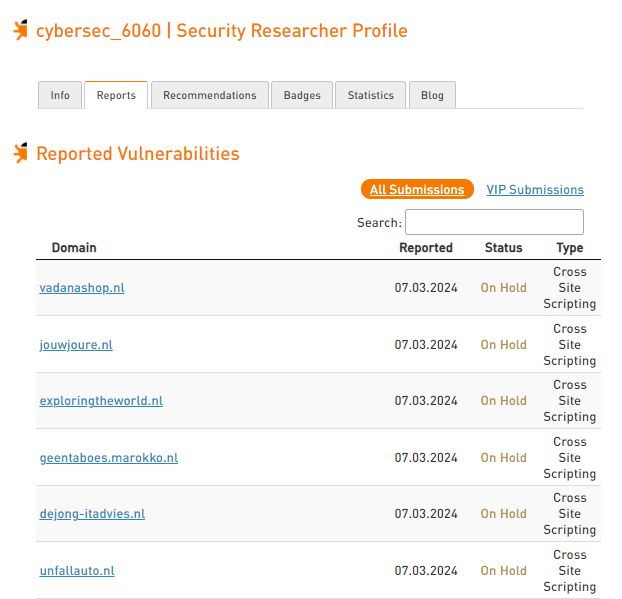
Task: Focus the Search input field
Action: click(494, 222)
